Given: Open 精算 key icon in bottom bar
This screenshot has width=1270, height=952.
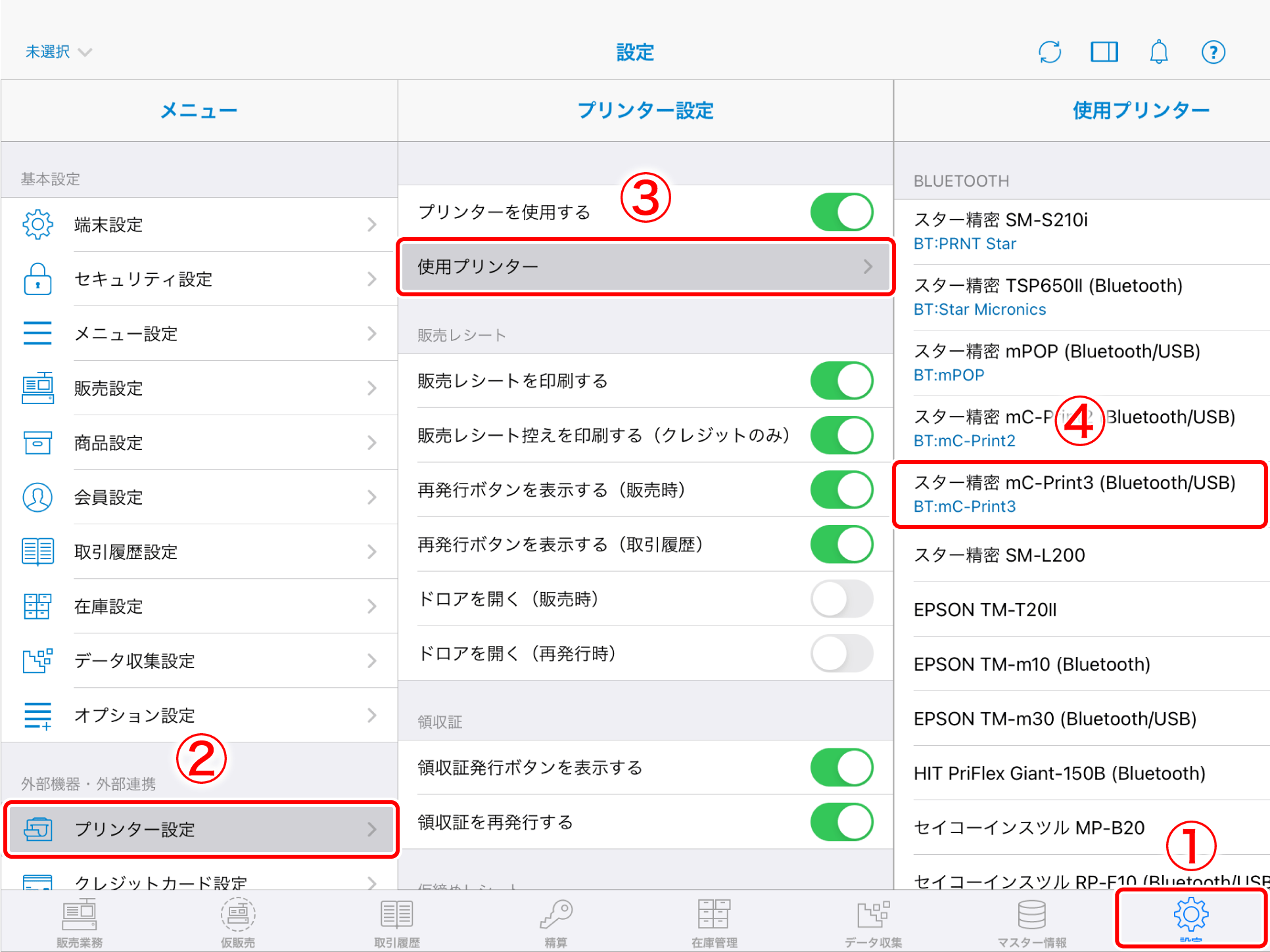Looking at the screenshot, I should coord(556,923).
